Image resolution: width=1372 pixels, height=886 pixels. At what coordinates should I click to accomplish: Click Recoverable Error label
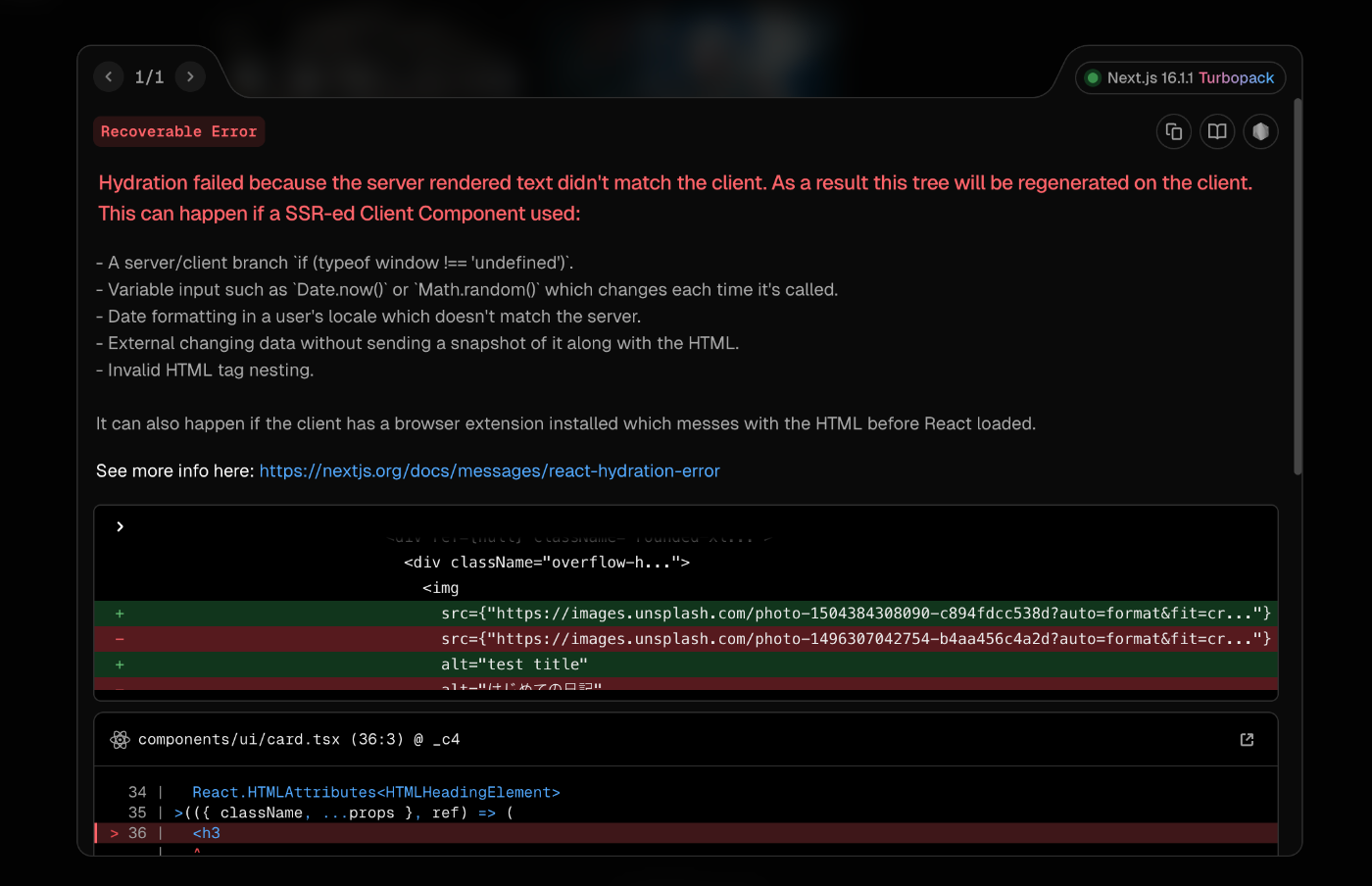[x=178, y=131]
